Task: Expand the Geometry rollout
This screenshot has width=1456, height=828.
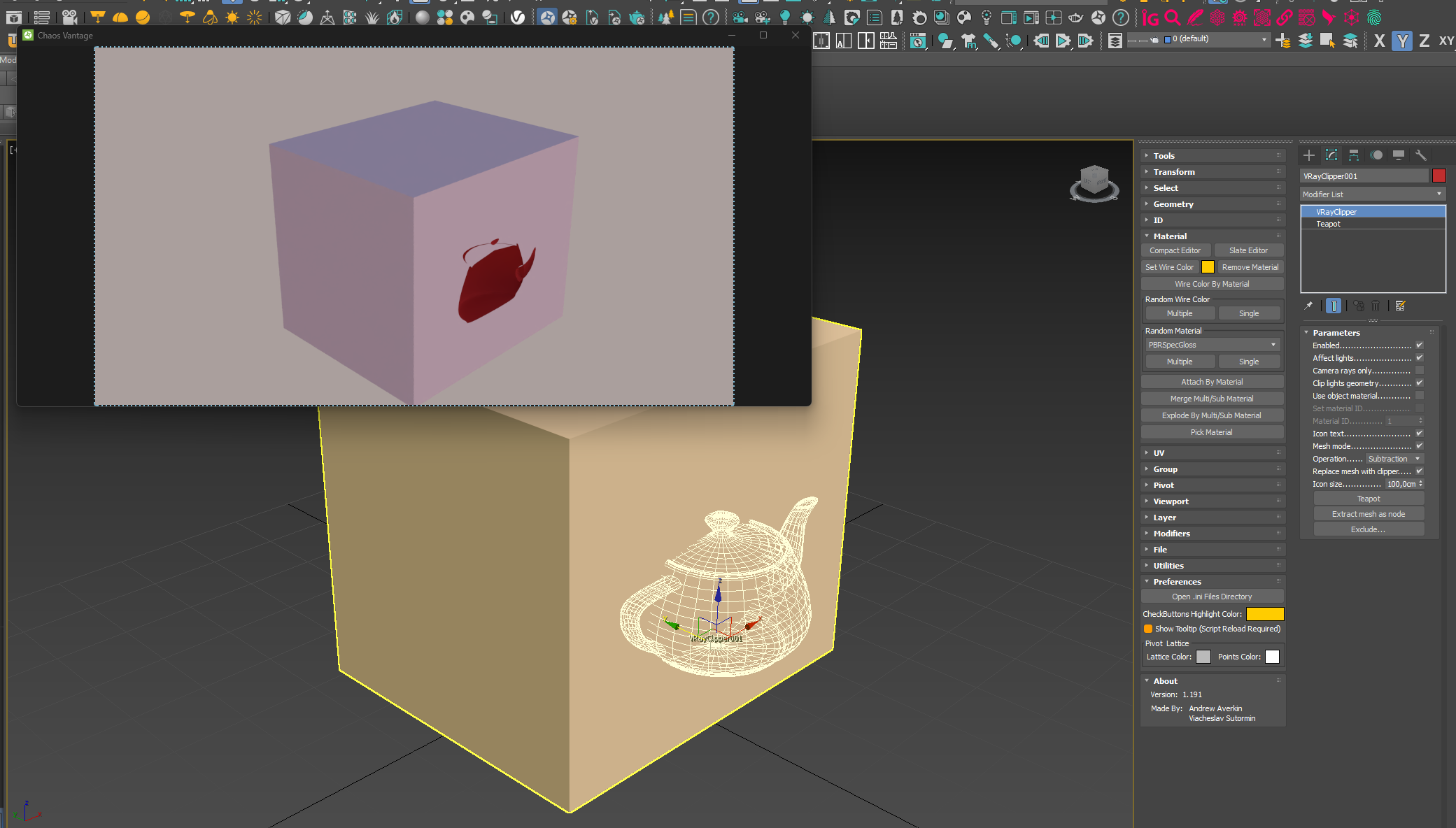Action: (1212, 204)
